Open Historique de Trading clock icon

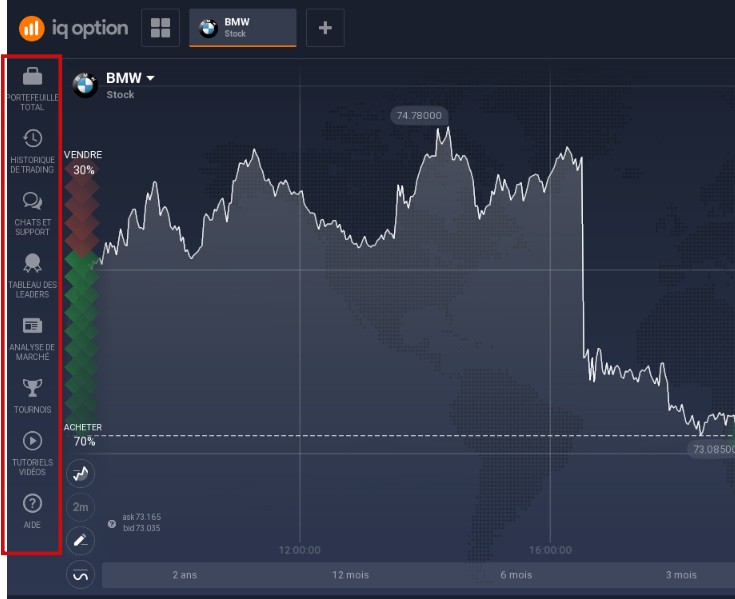click(32, 139)
